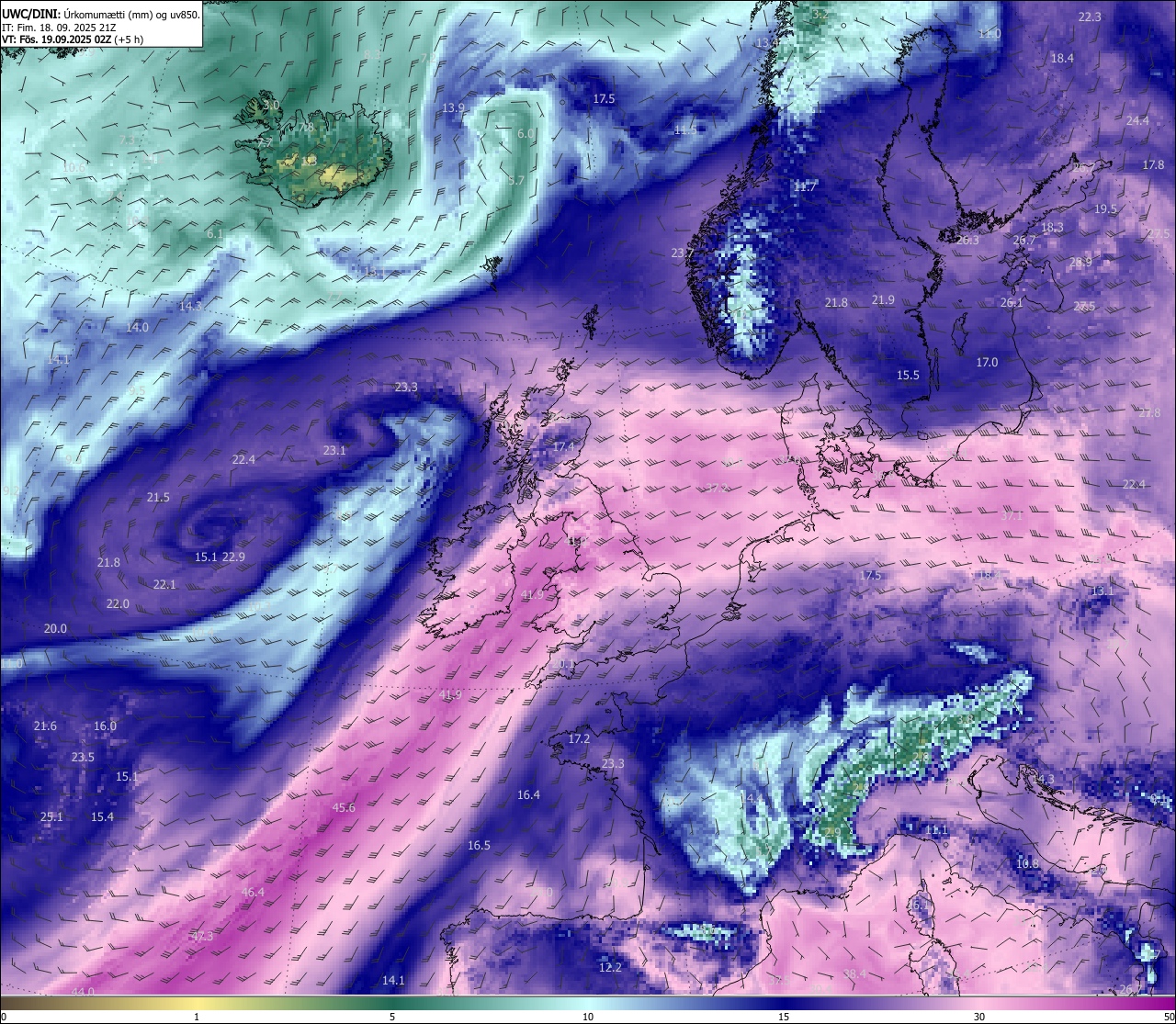The image size is (1176, 1024).
Task: Click the map value '22.1'
Action: [x=164, y=584]
